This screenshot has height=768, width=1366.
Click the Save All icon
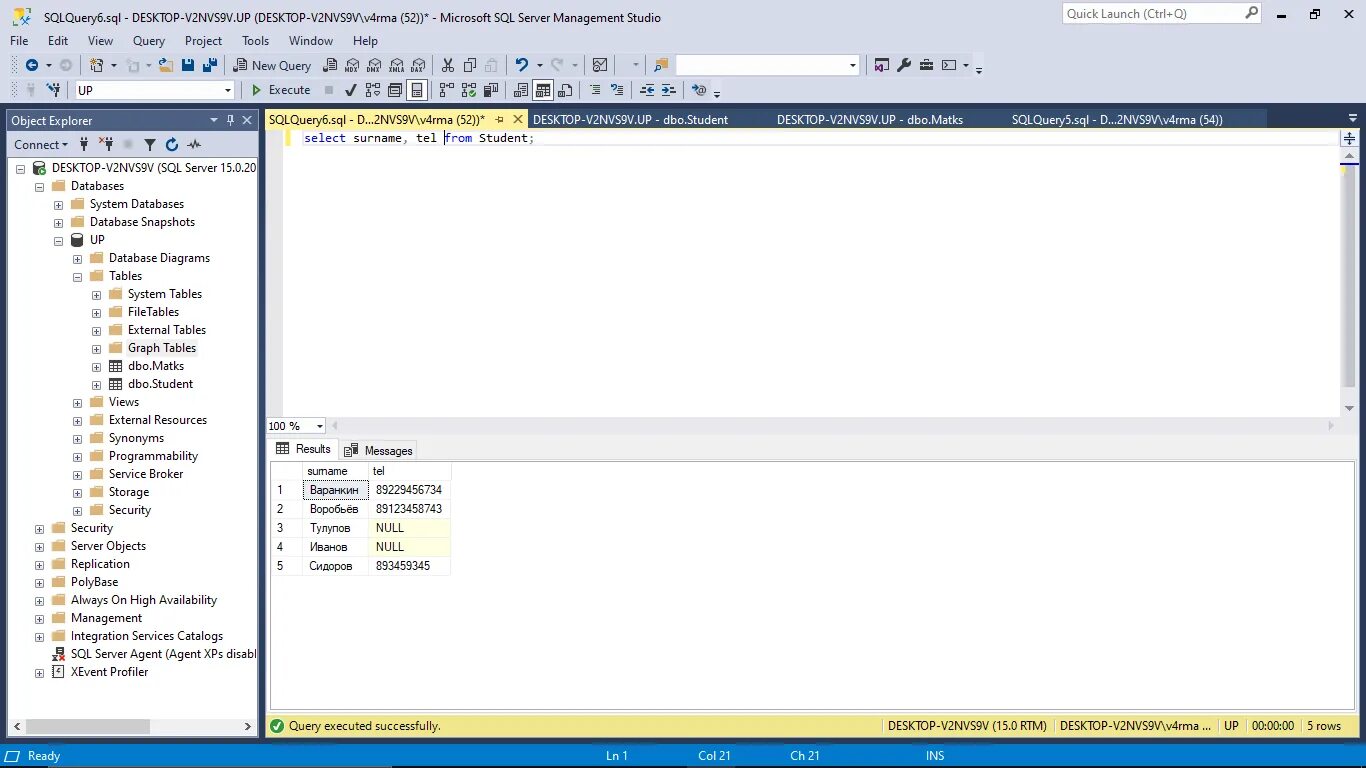pyautogui.click(x=210, y=65)
